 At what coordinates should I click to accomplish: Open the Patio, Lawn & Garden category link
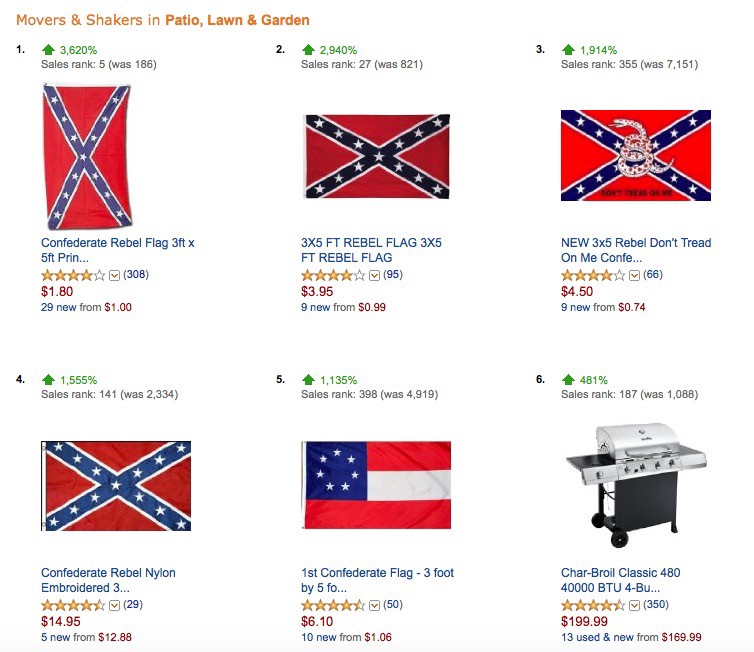click(237, 20)
